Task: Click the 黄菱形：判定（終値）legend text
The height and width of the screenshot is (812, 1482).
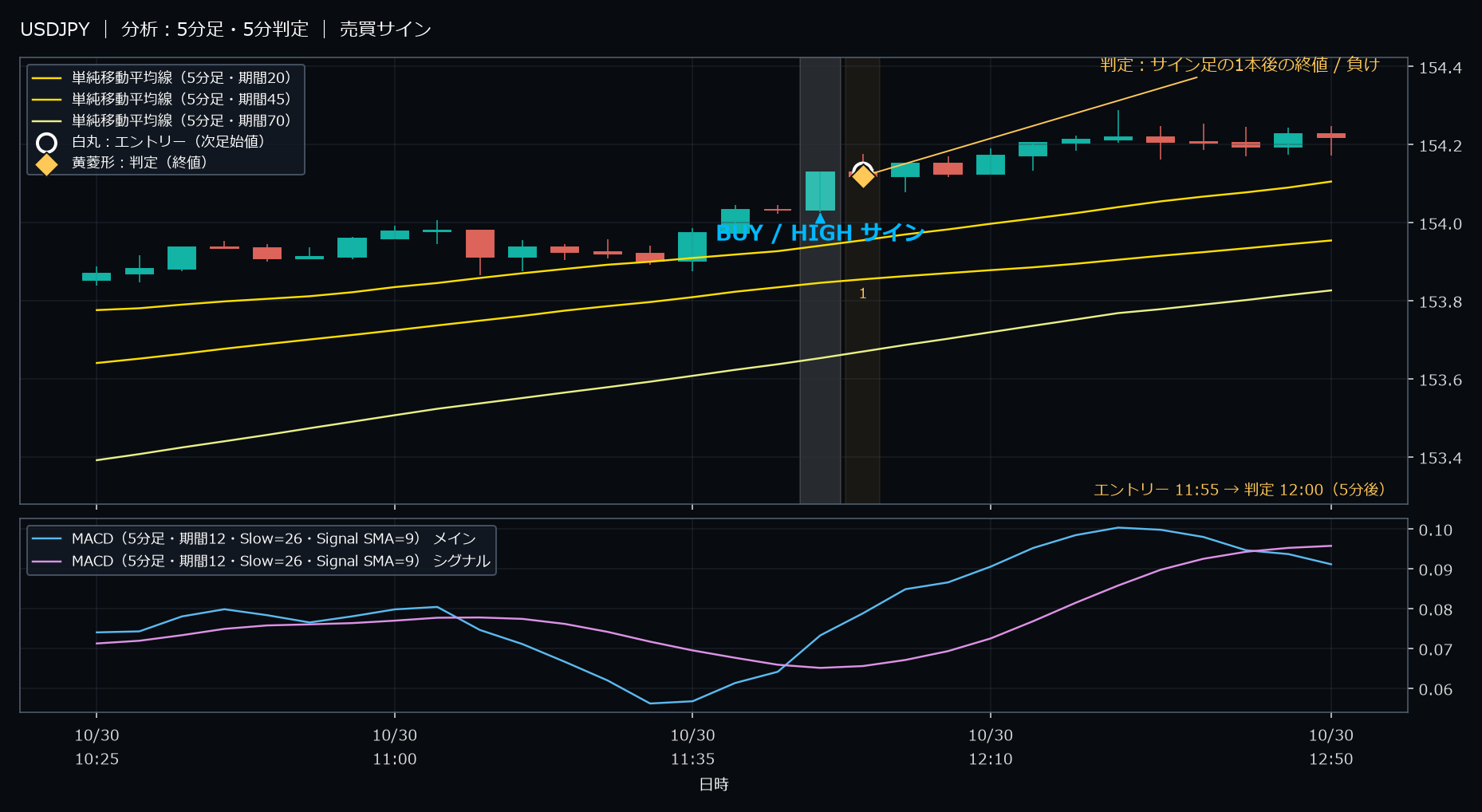Action: click(140, 163)
